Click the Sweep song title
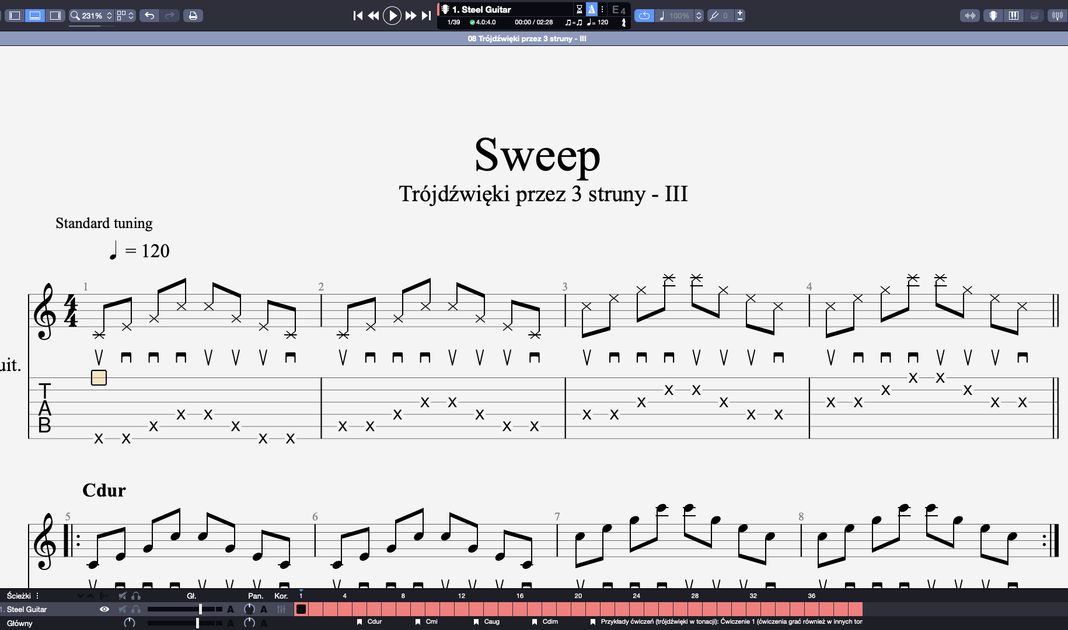Screen dimensions: 1068x630 click(x=537, y=156)
